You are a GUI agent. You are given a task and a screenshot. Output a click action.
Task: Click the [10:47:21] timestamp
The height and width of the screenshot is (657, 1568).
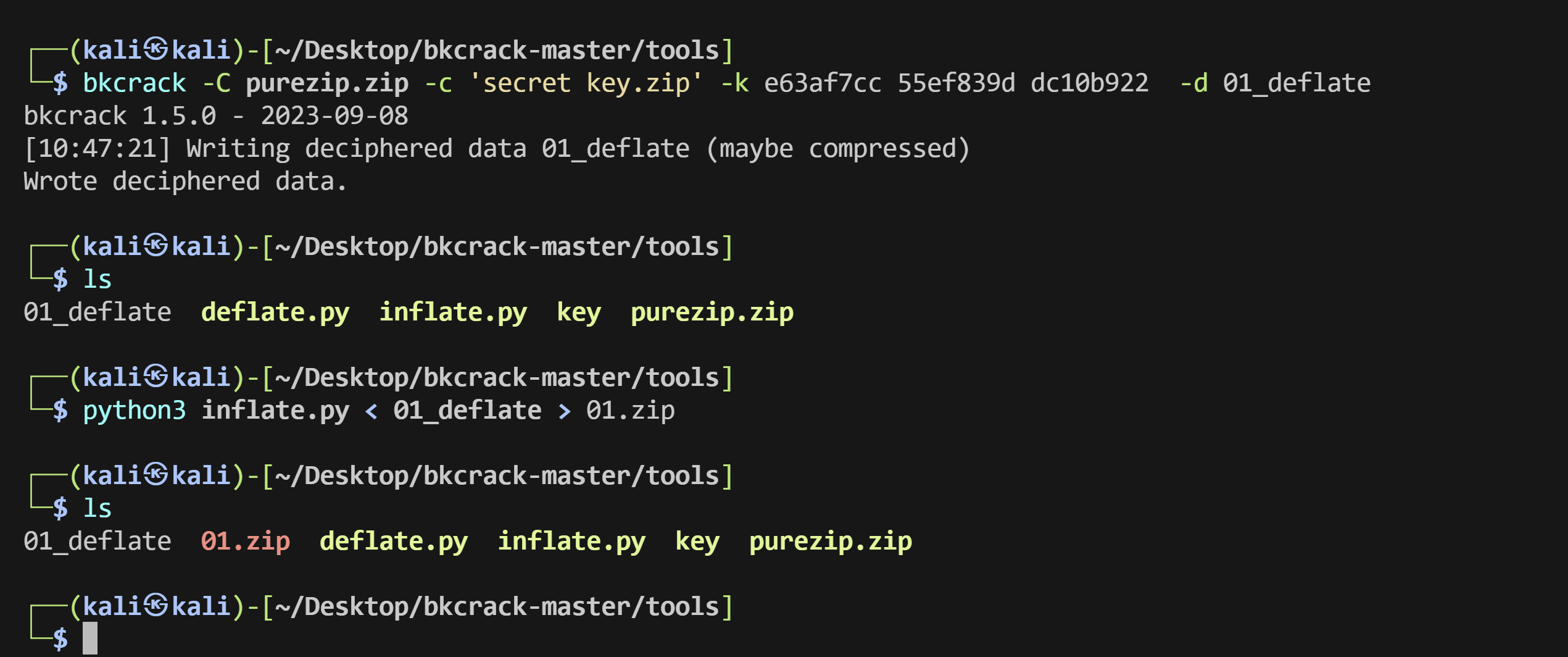click(97, 149)
